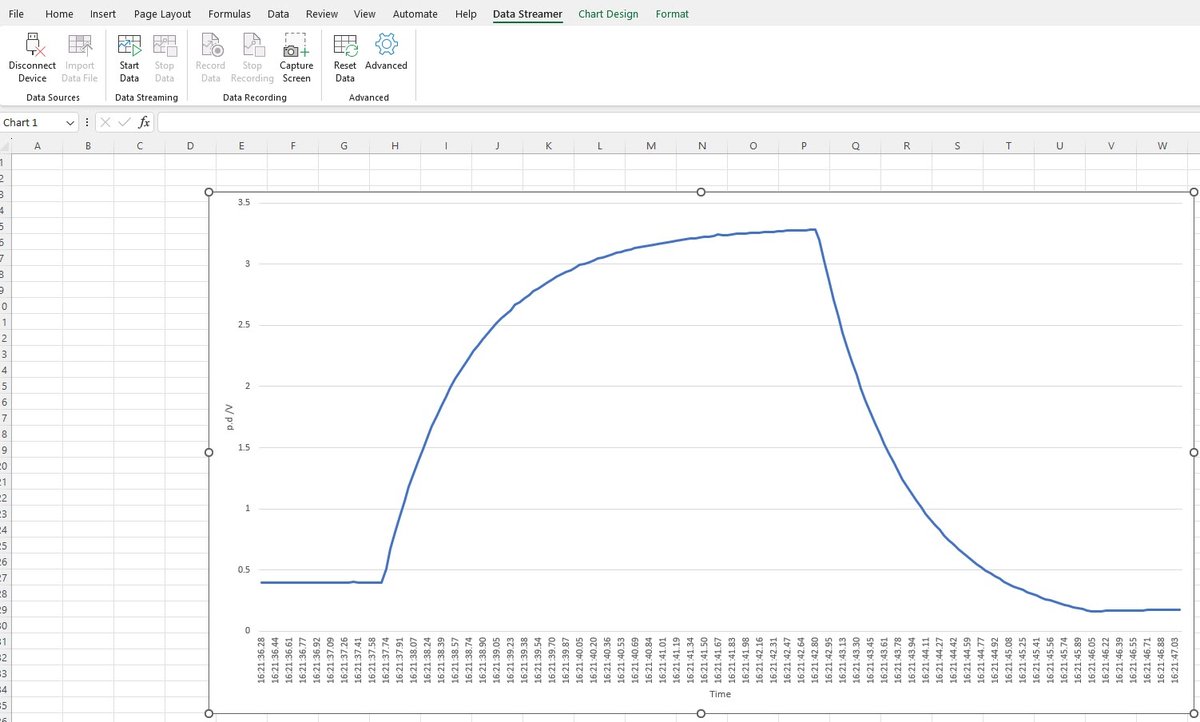This screenshot has width=1200, height=722.
Task: Click the chart's bottom-left resize handle
Action: [x=209, y=713]
